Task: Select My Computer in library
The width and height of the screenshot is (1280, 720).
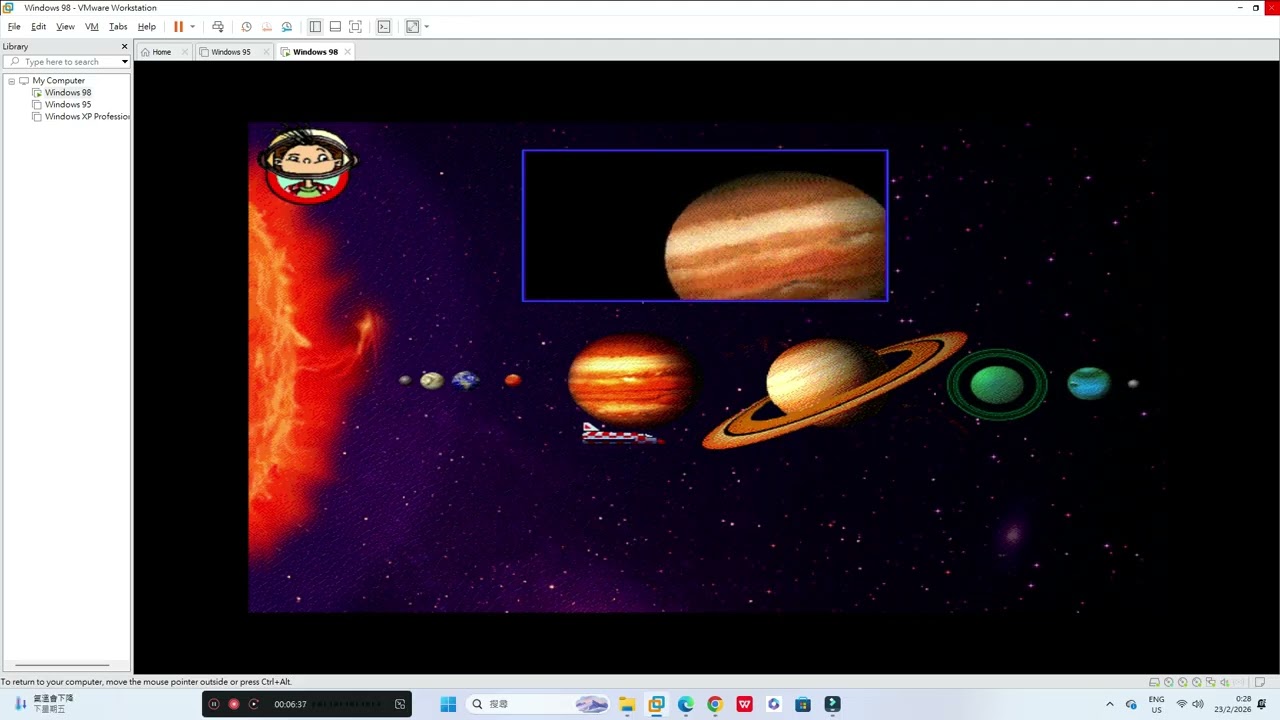Action: coord(58,81)
